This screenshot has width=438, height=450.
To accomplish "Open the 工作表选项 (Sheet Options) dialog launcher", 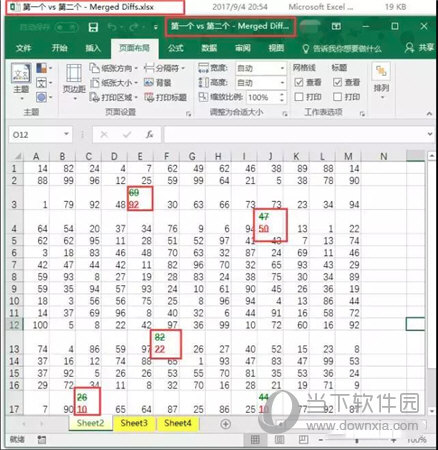I will [362, 114].
